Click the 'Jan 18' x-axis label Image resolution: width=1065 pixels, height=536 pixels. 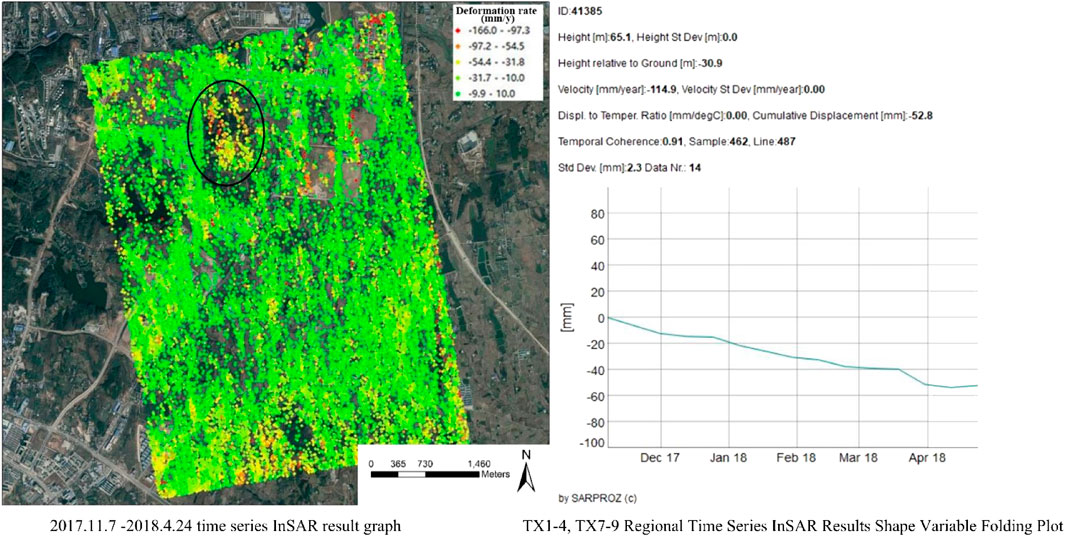(x=729, y=459)
